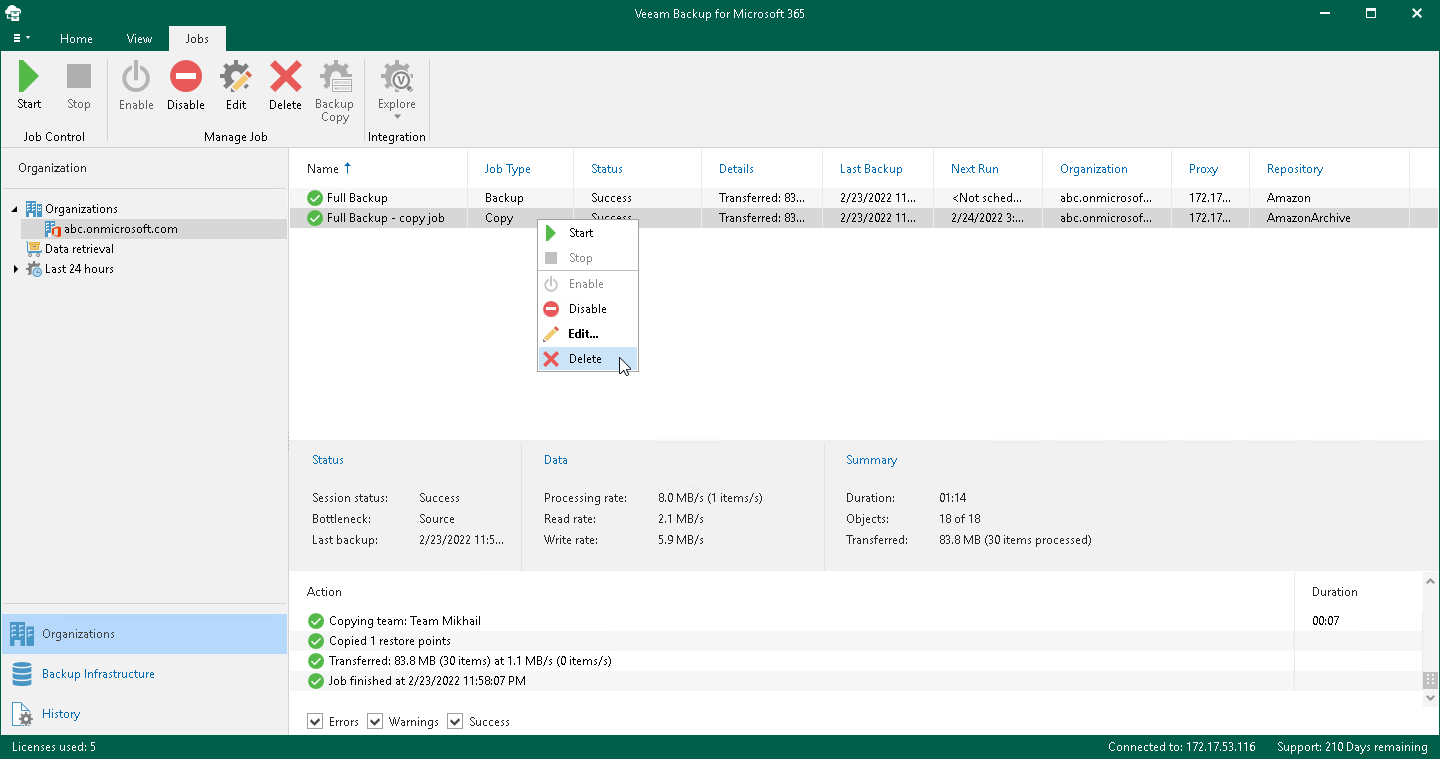Sort by the Organization column header
The image size is (1440, 759).
(x=1107, y=169)
